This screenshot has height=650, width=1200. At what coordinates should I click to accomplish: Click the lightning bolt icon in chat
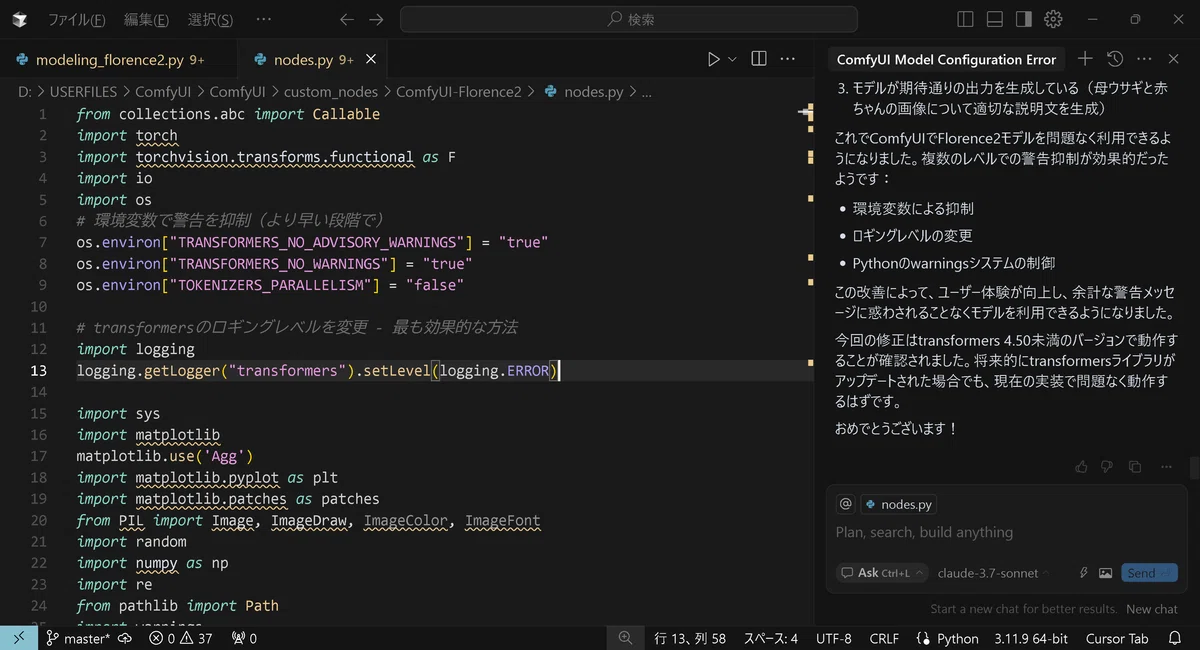coord(1083,573)
